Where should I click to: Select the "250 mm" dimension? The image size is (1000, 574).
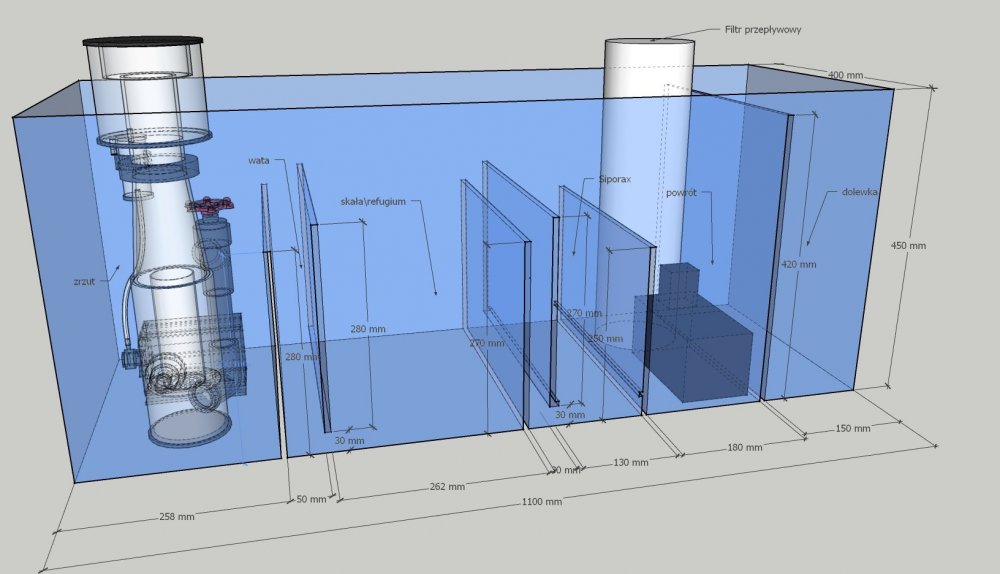click(x=605, y=339)
